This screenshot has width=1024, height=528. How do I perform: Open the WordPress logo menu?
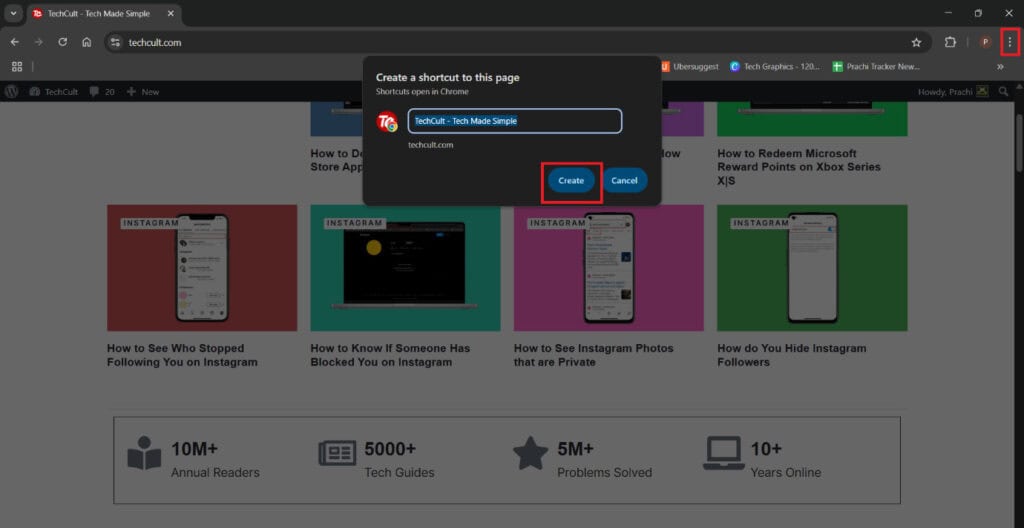pos(11,91)
